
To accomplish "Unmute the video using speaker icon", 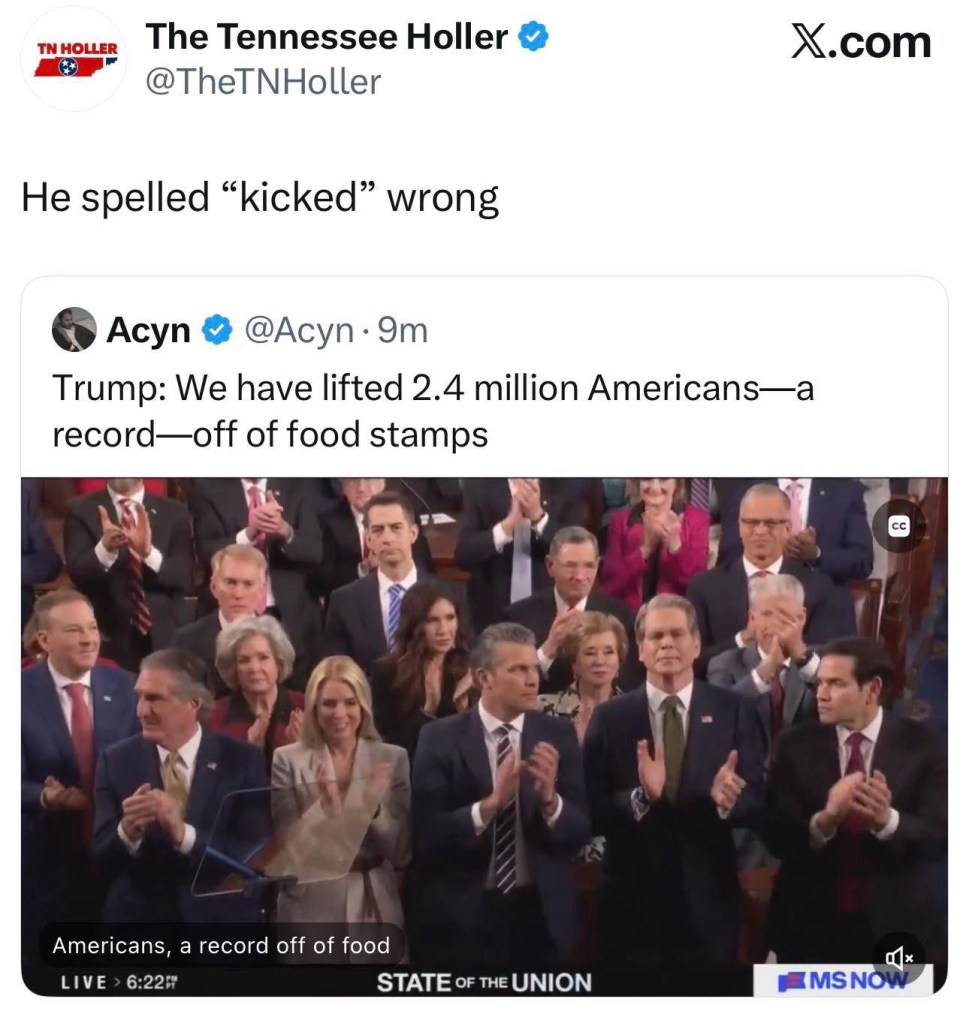I will [x=899, y=957].
